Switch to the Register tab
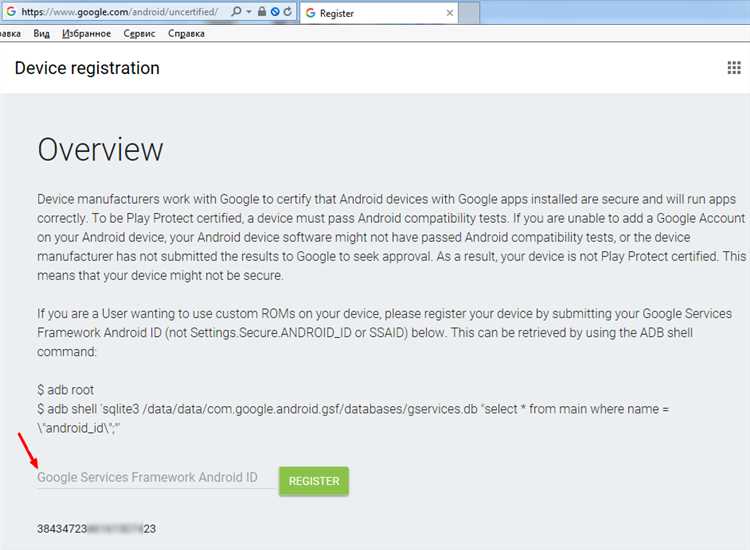This screenshot has height=550, width=750. tap(378, 13)
